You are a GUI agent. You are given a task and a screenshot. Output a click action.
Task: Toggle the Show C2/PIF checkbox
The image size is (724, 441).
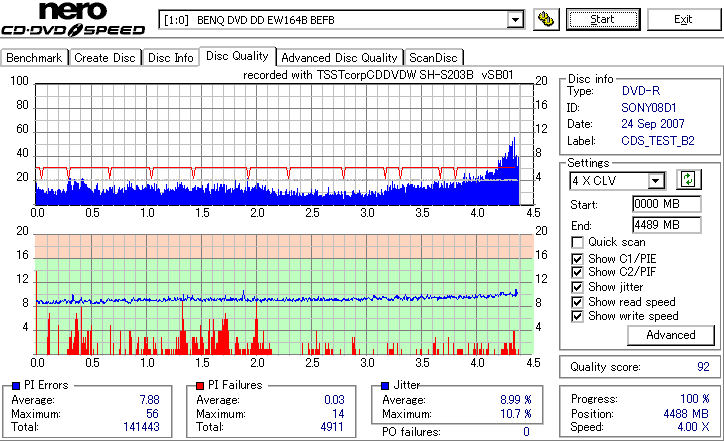tap(577, 272)
